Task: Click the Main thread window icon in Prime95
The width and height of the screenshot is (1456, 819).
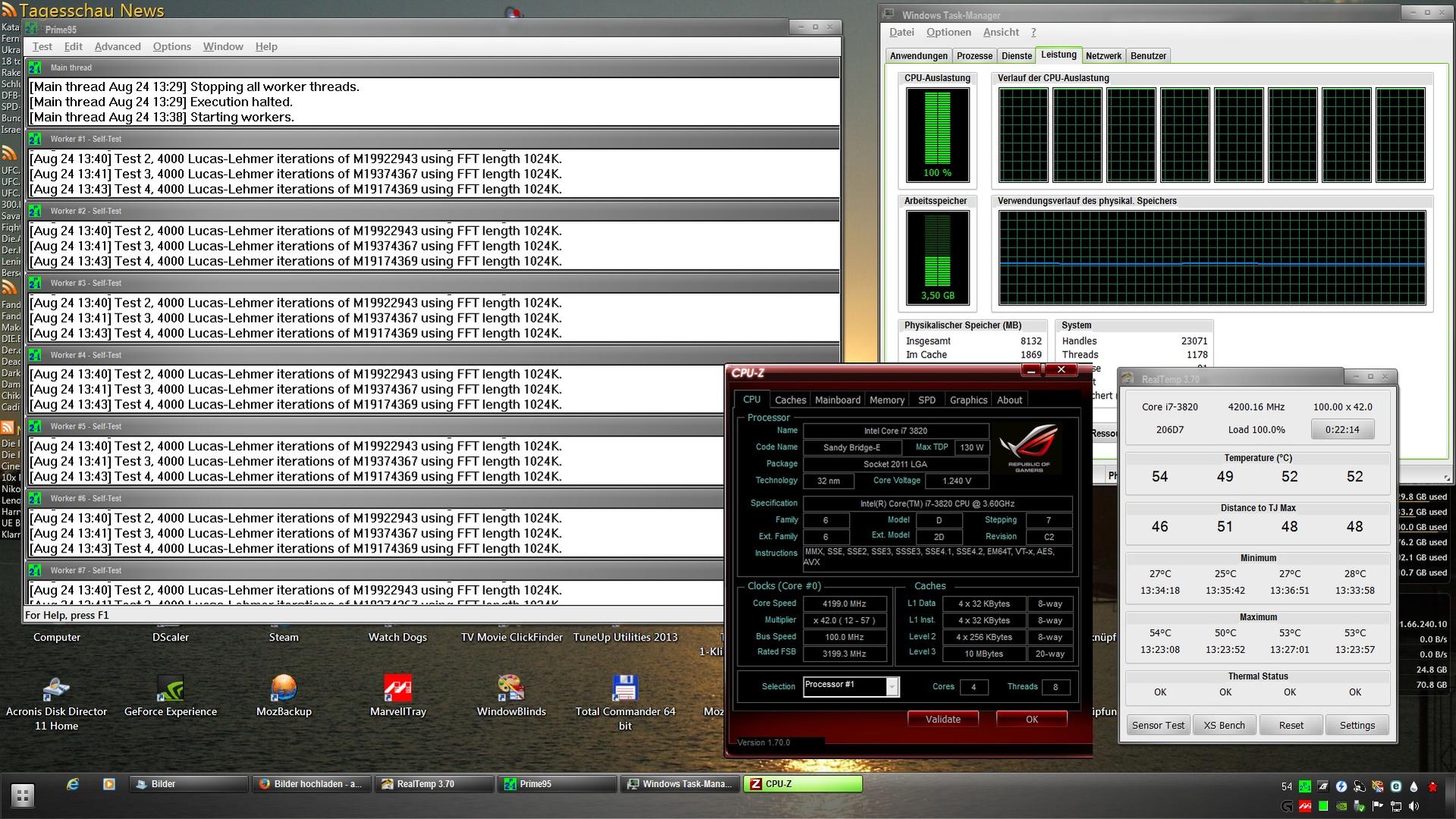Action: (x=35, y=68)
